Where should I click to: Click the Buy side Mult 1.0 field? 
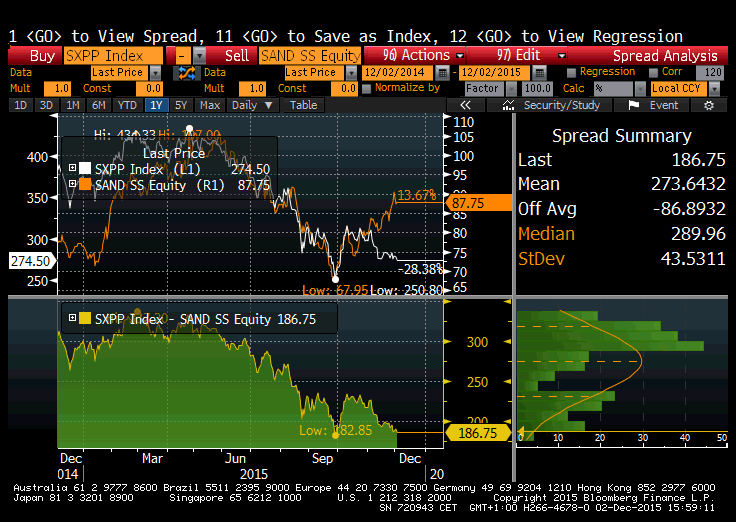pyautogui.click(x=57, y=89)
